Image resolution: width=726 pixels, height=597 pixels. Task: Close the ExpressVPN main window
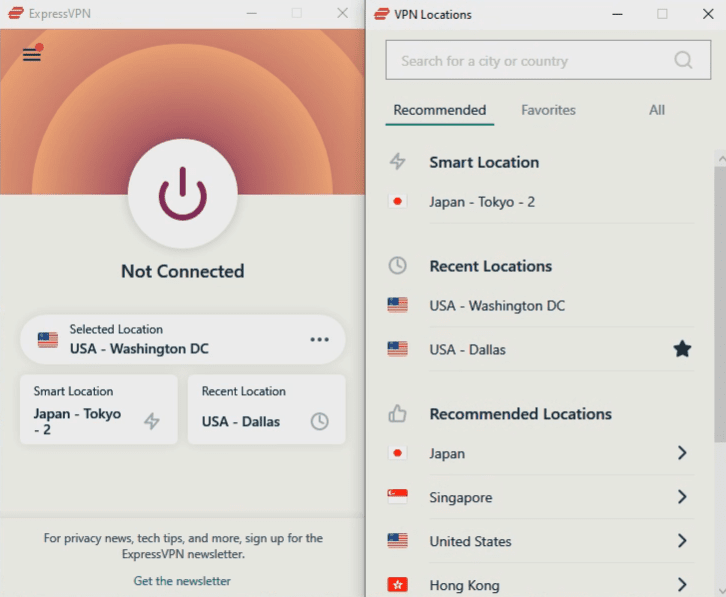343,13
